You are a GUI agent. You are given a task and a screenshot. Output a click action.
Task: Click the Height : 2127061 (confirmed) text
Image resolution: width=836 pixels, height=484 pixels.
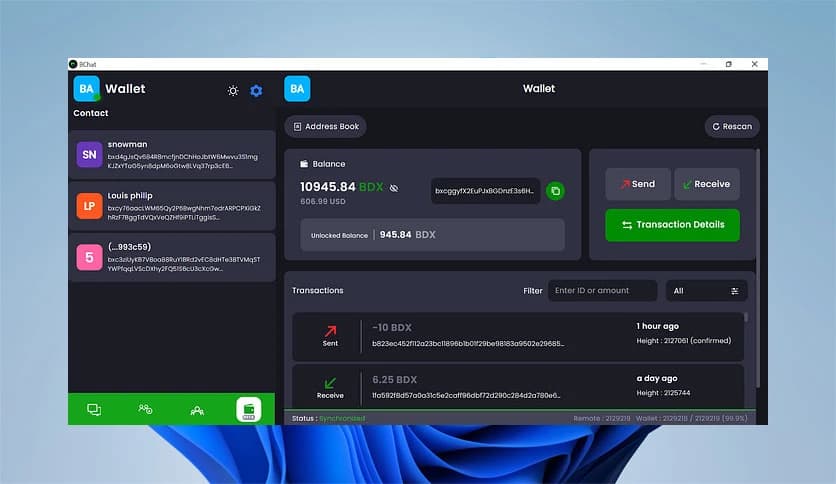pos(684,341)
